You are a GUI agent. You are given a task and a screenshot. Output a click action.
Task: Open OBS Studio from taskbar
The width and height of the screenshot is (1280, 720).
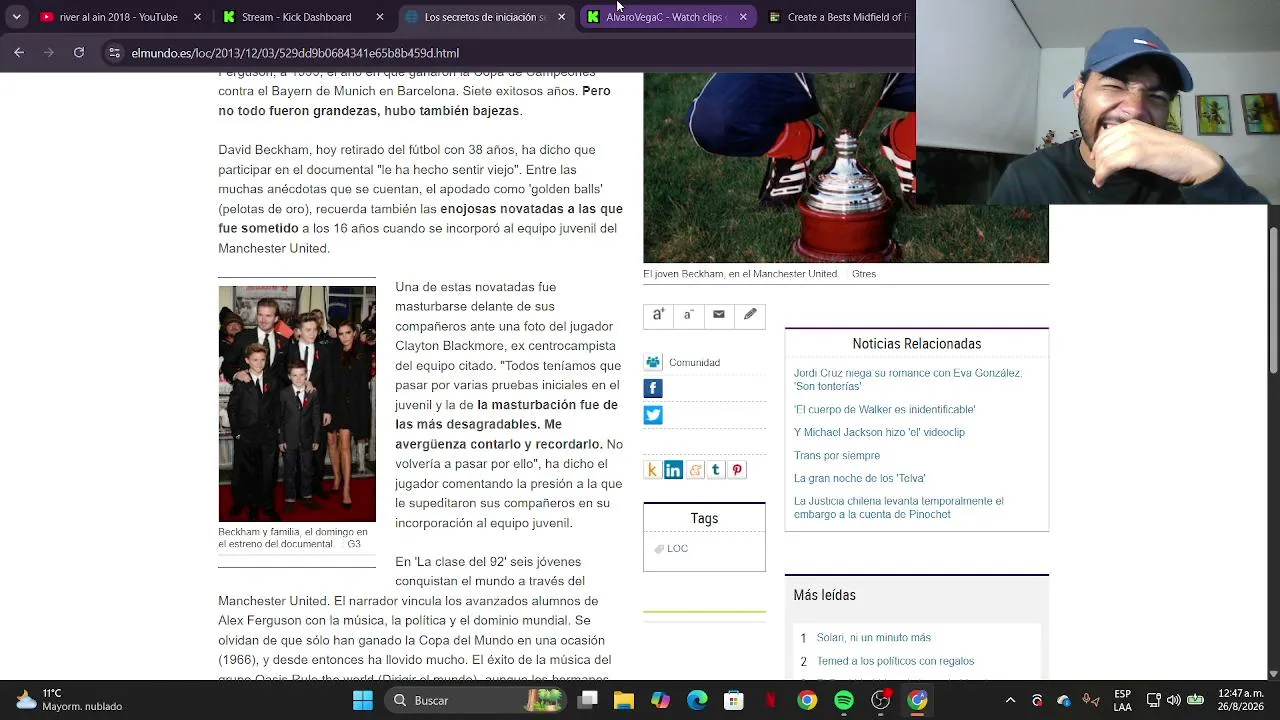click(881, 700)
